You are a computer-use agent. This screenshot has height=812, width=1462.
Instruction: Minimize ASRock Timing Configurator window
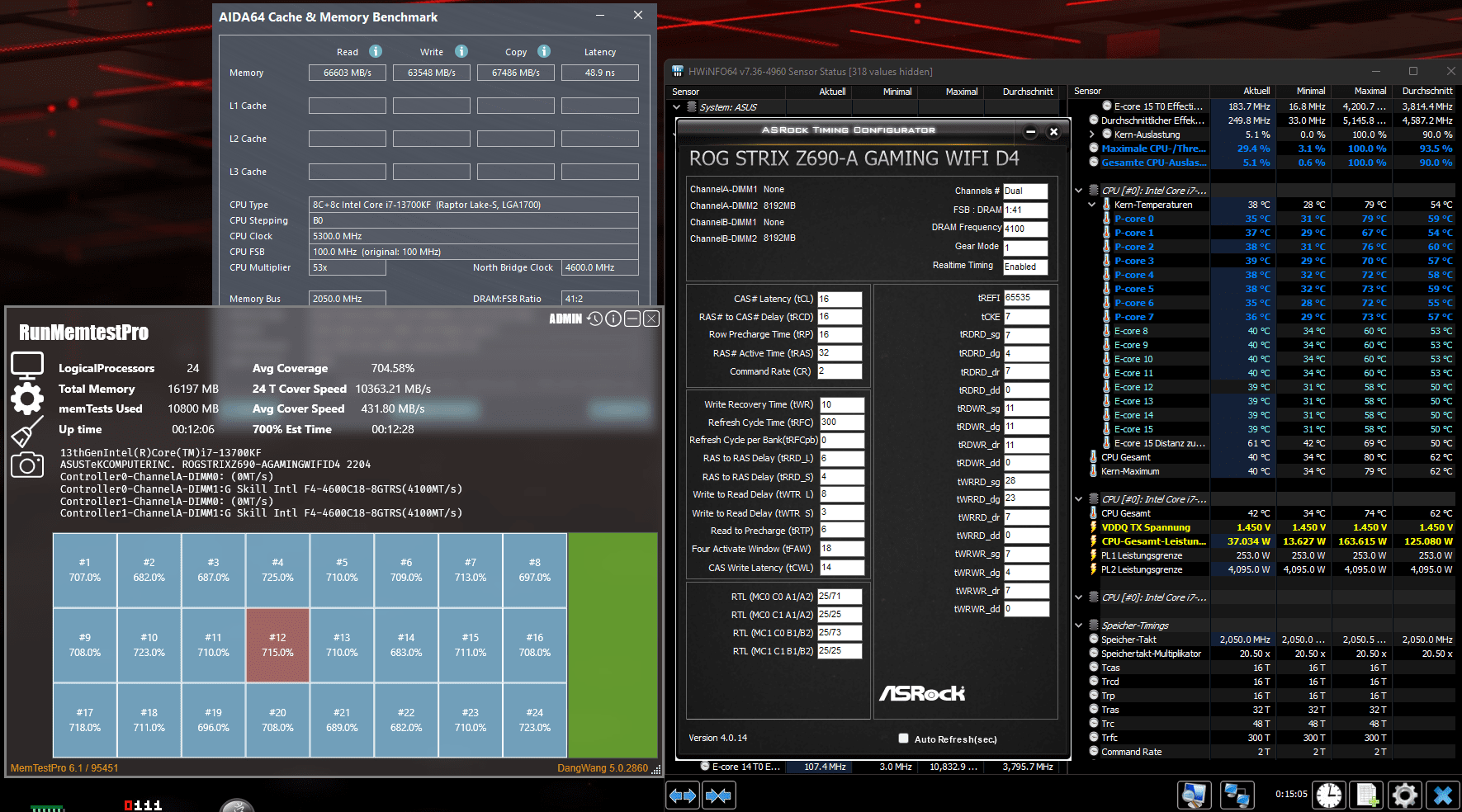(1030, 132)
